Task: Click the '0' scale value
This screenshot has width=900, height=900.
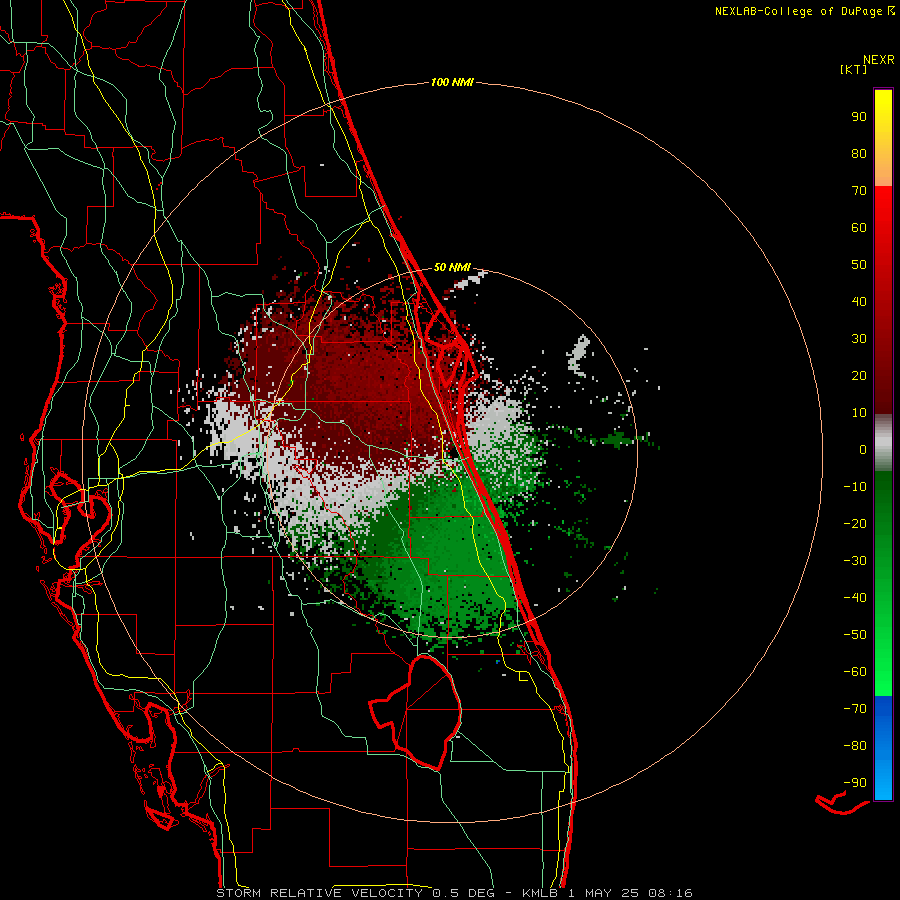Action: (863, 450)
